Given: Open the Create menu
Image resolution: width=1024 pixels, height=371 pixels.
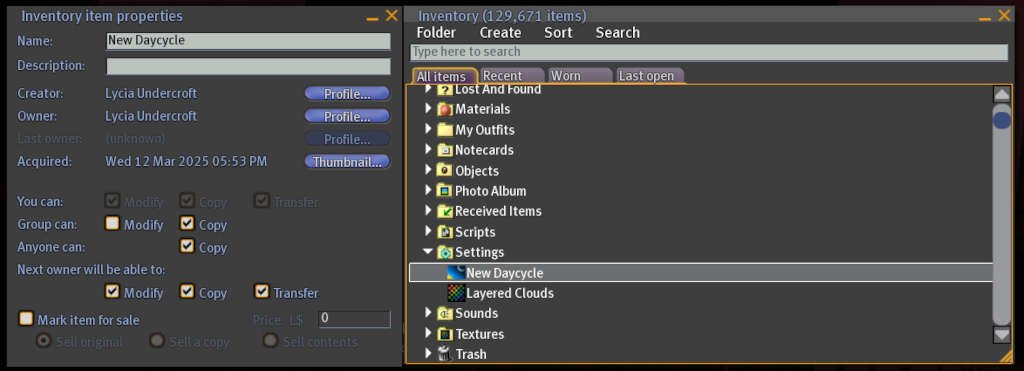Looking at the screenshot, I should 500,33.
